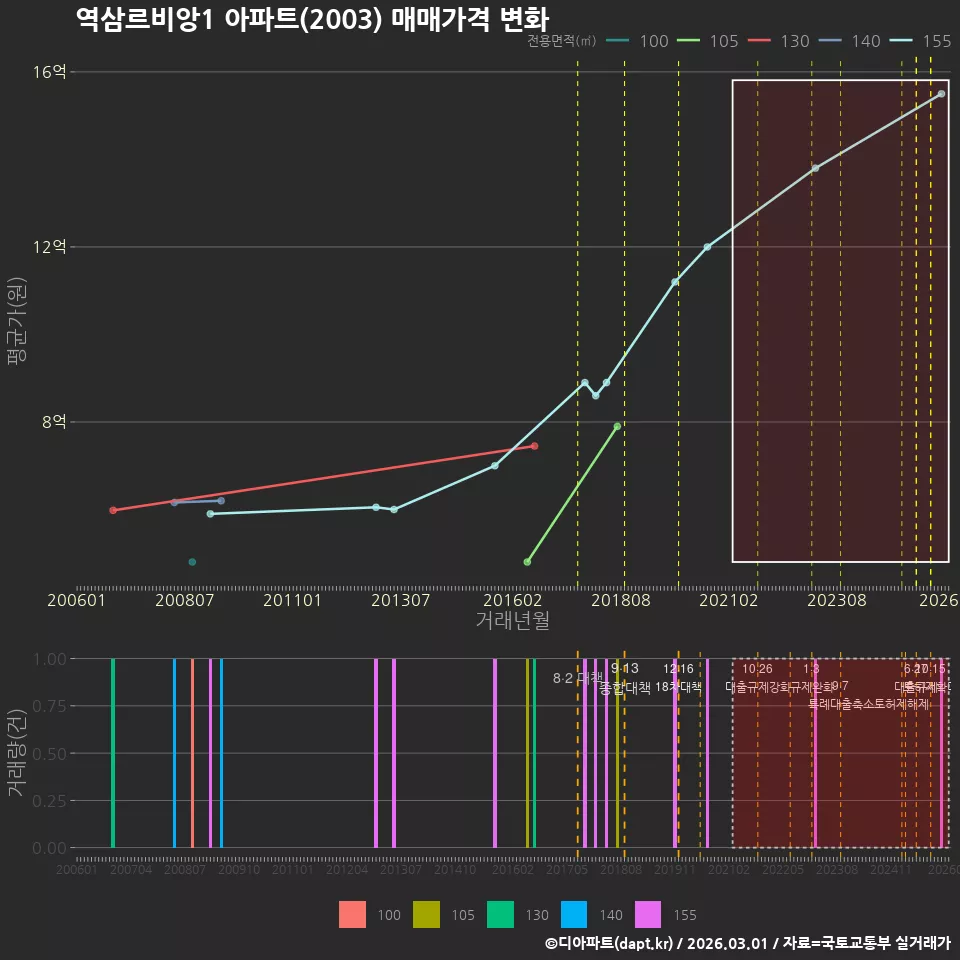Click the 8억 y-axis label
This screenshot has height=960, width=960.
click(54, 422)
